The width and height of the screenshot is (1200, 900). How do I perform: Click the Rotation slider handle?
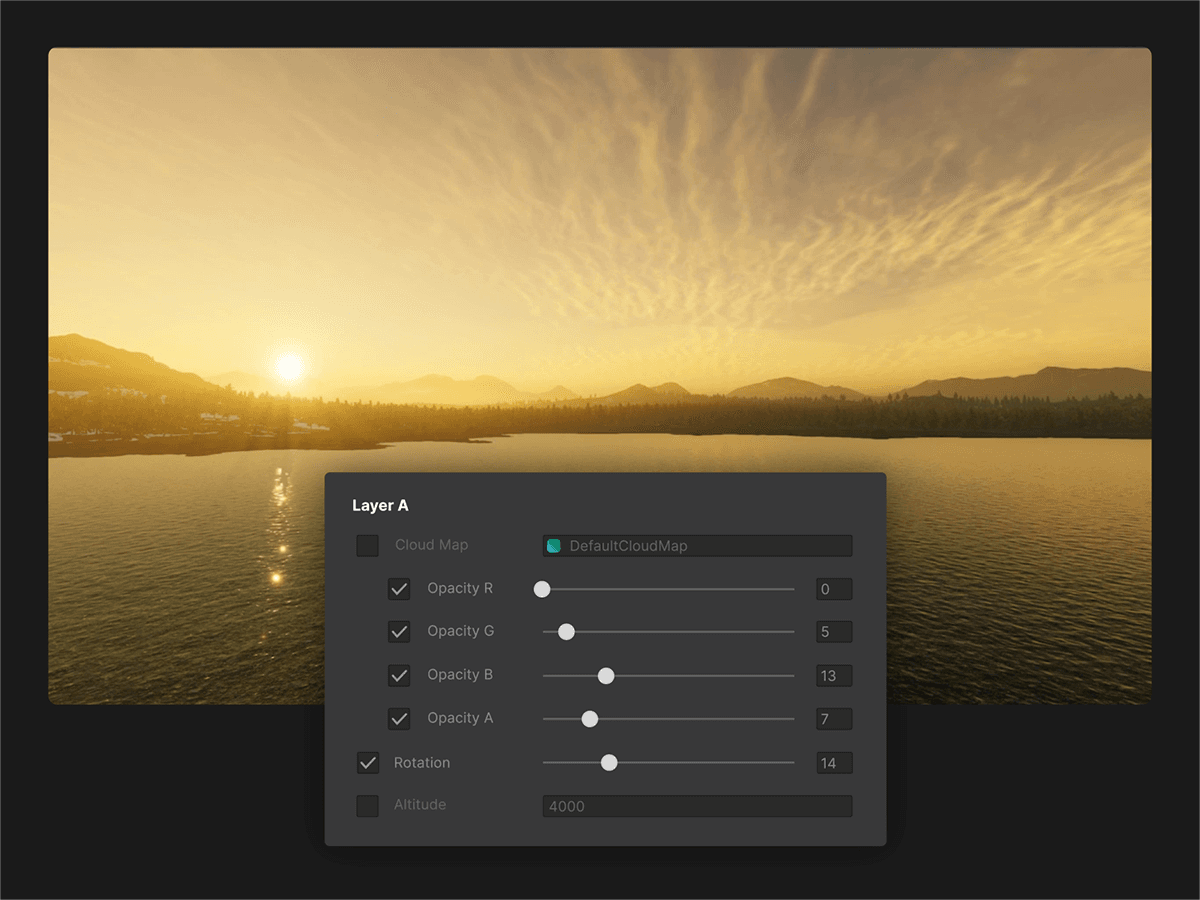[x=609, y=762]
